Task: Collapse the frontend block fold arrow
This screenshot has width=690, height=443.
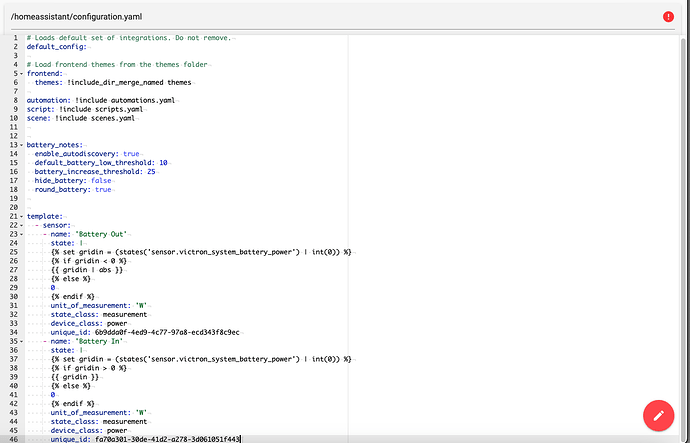Action: pos(20,73)
